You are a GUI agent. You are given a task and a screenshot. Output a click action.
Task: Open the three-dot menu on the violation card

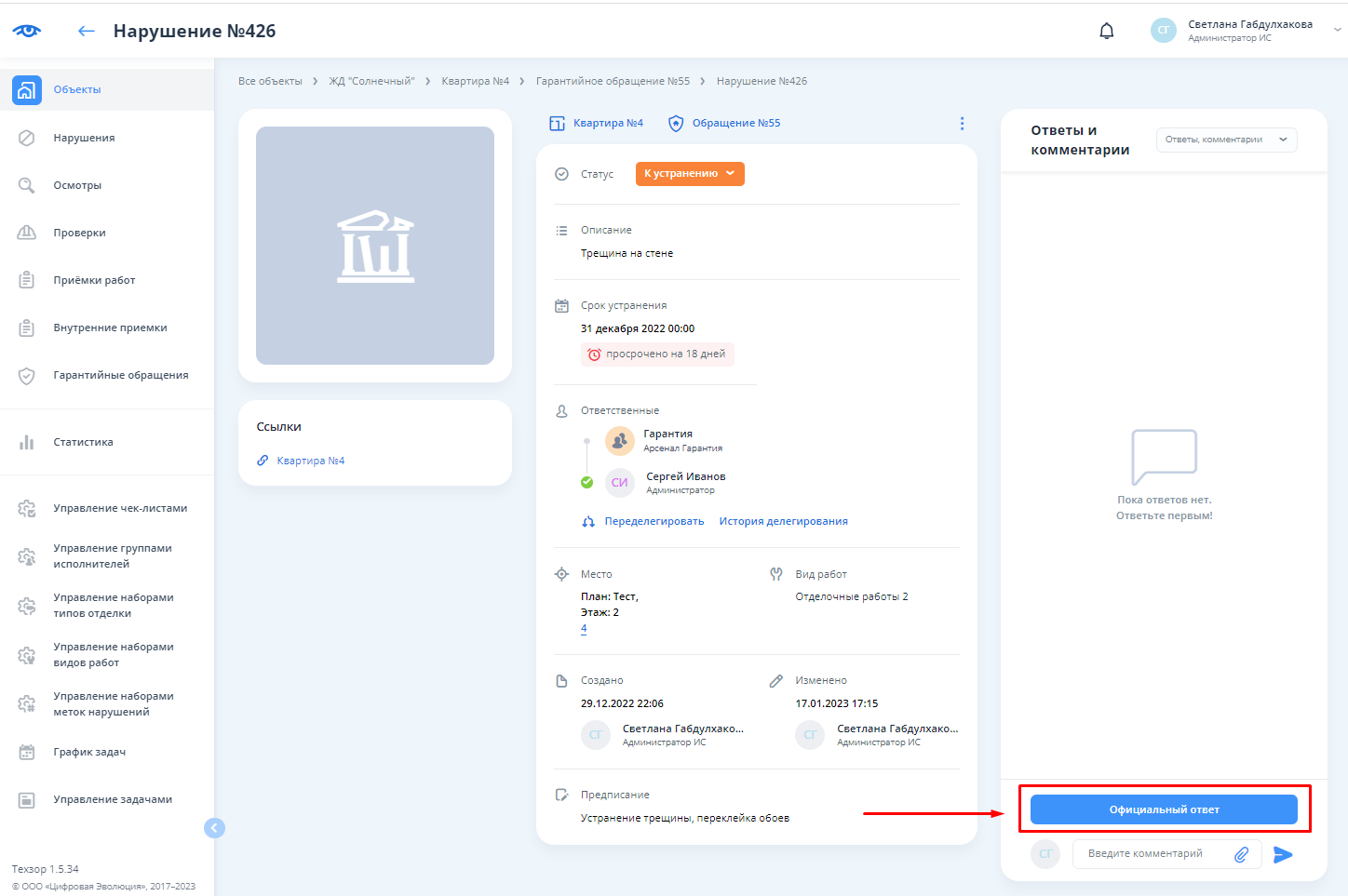(962, 123)
